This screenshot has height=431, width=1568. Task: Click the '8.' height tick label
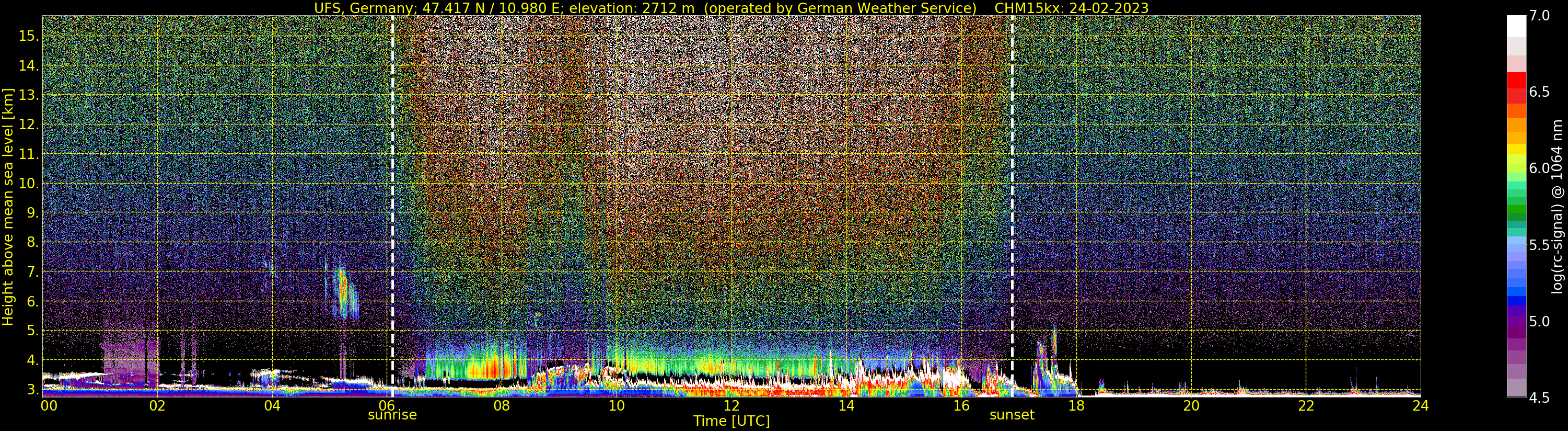point(32,242)
